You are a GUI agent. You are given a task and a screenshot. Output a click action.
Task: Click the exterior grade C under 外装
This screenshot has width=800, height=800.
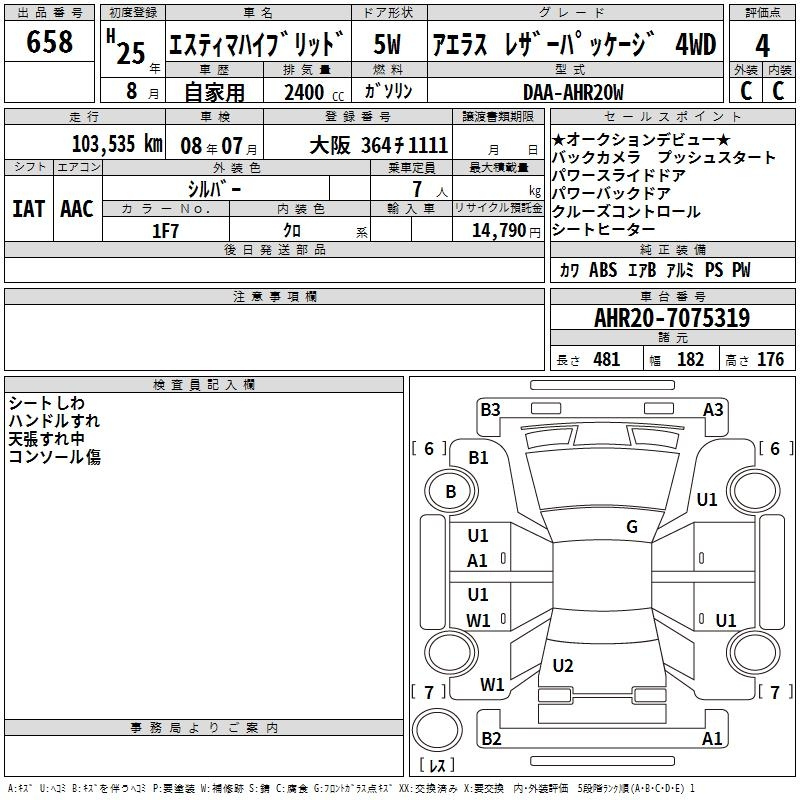[746, 91]
